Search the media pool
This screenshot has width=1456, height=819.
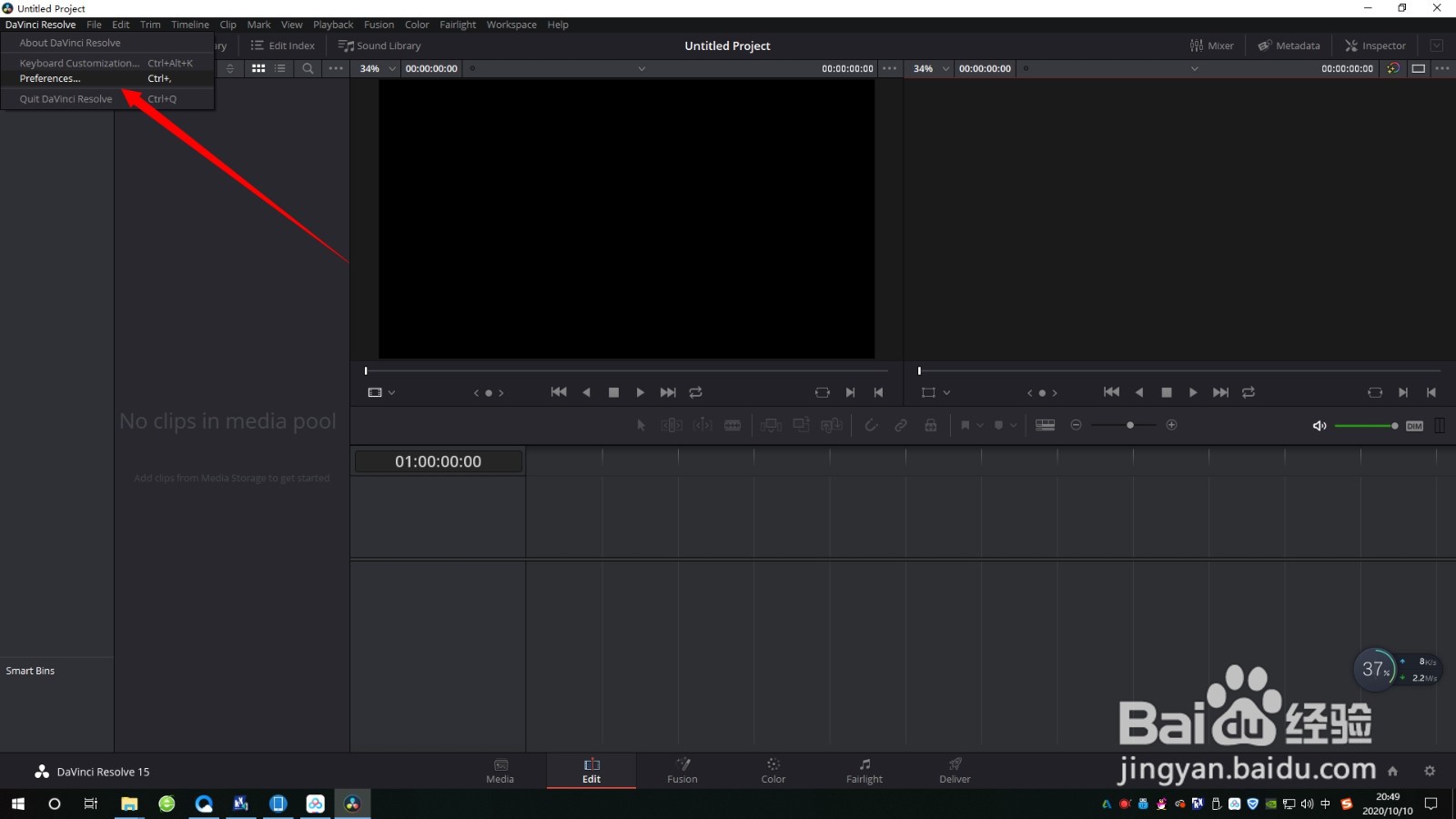[308, 68]
